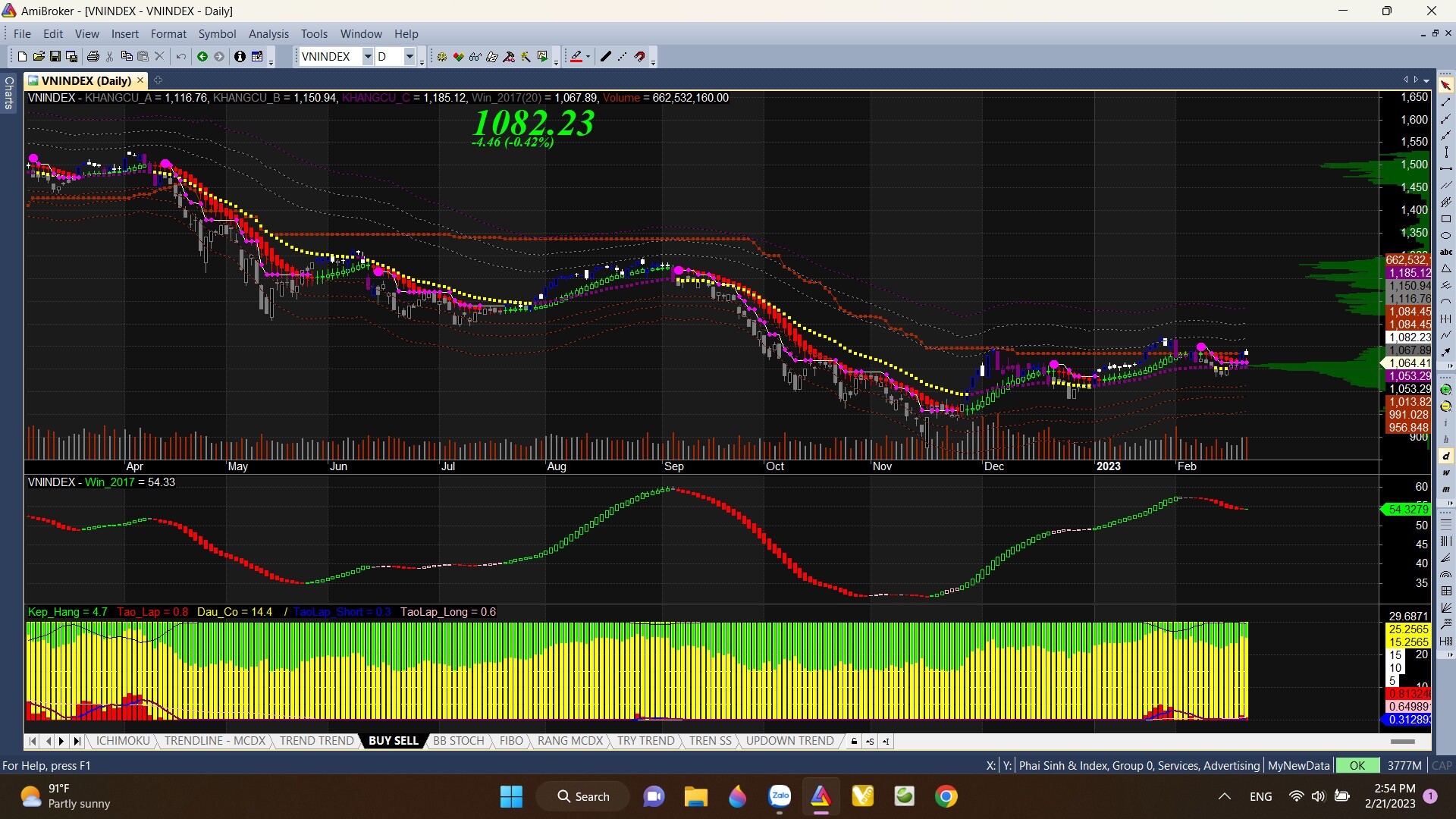Select the arrow pointer tool
The image size is (1456, 819).
click(x=1446, y=86)
